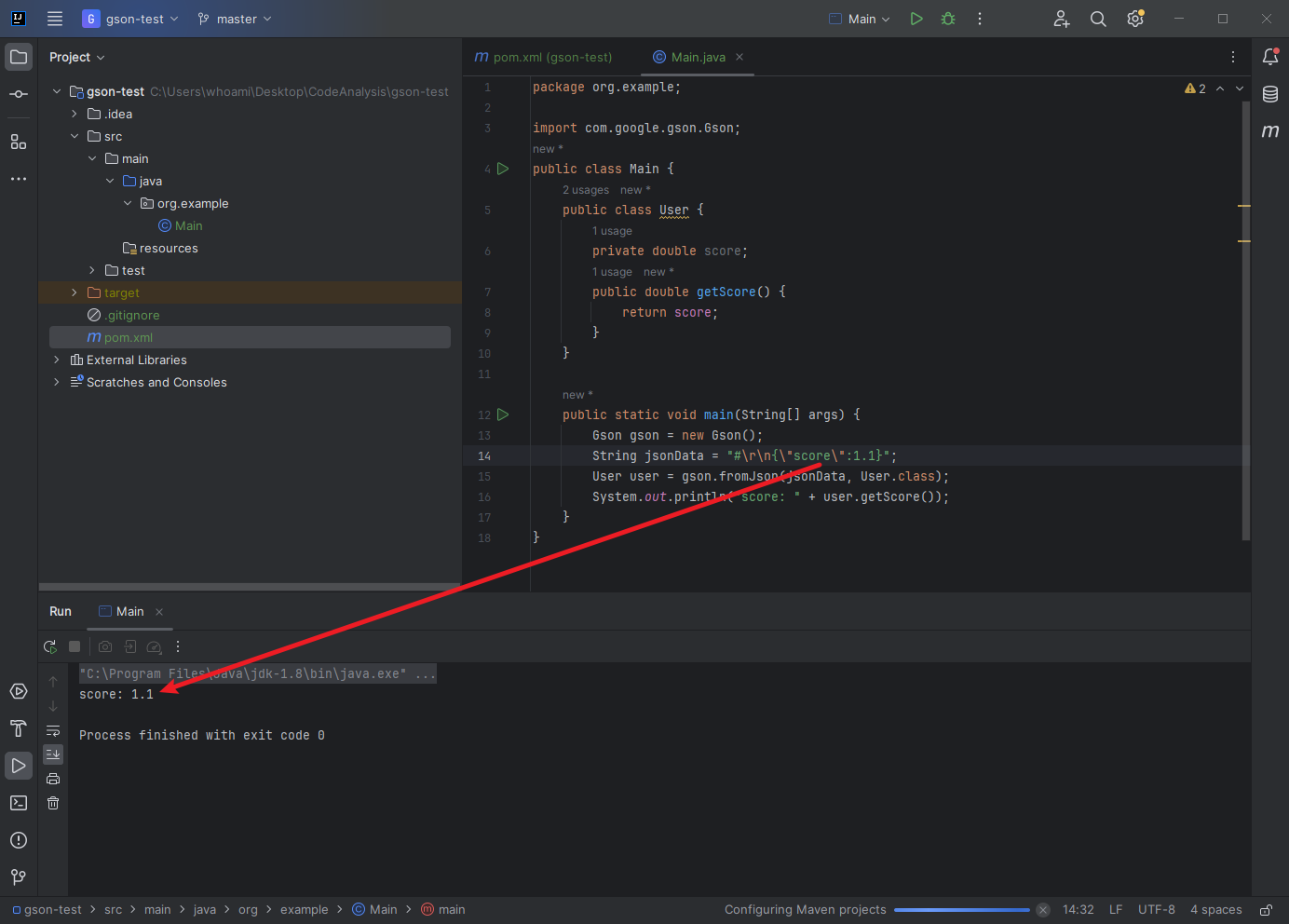1289x924 pixels.
Task: Expand the test folder
Action: pyautogui.click(x=92, y=270)
